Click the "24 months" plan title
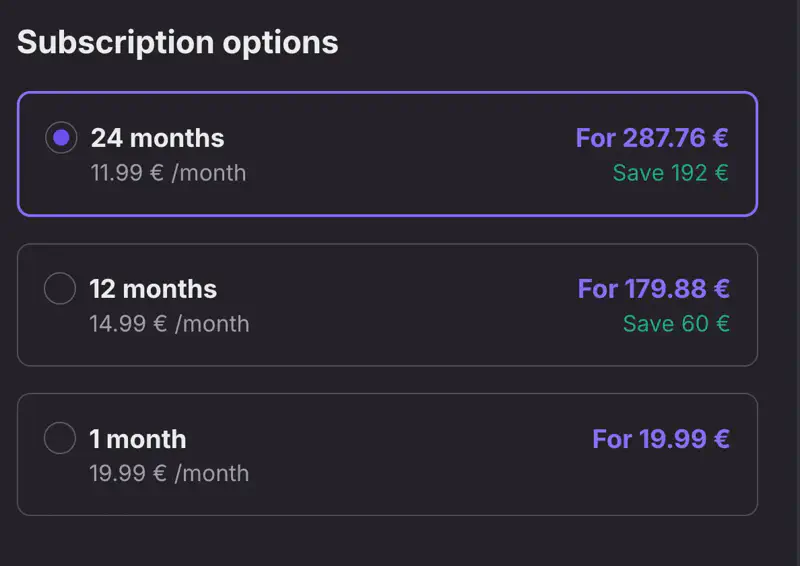Image resolution: width=800 pixels, height=566 pixels. 157,138
